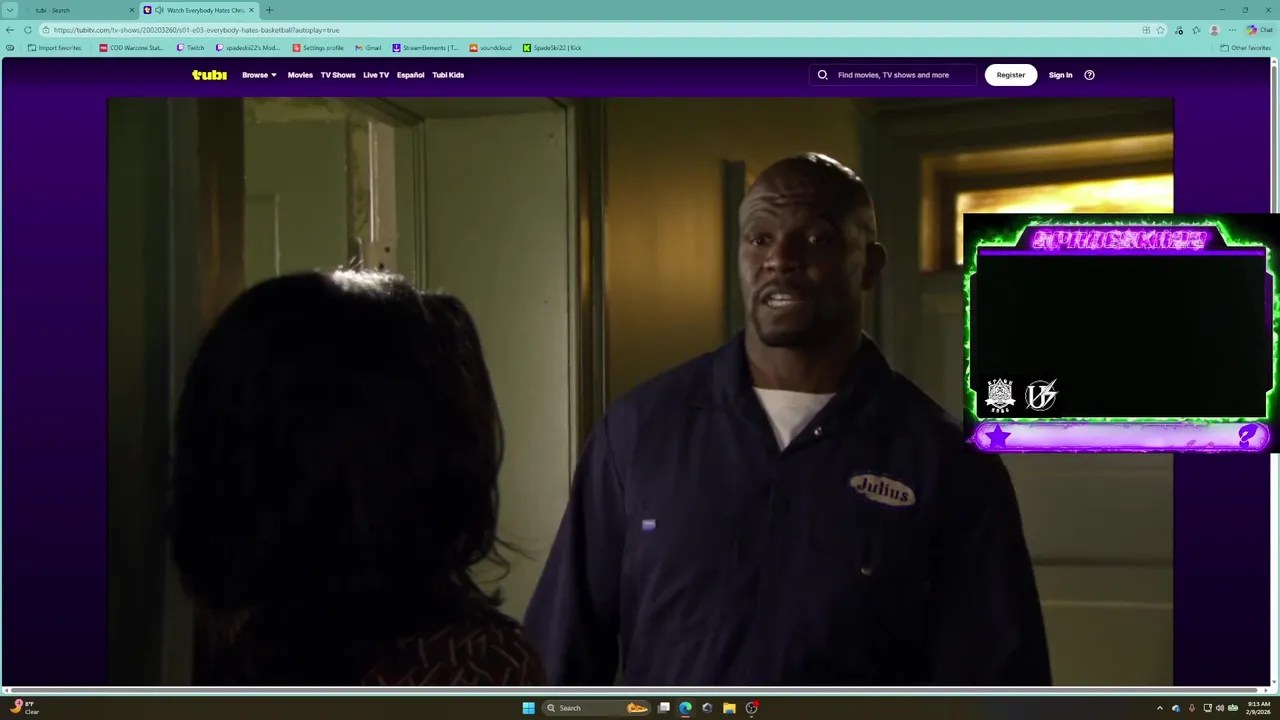Show hidden system tray icons
Screen dimensions: 1280x720
(x=1160, y=708)
